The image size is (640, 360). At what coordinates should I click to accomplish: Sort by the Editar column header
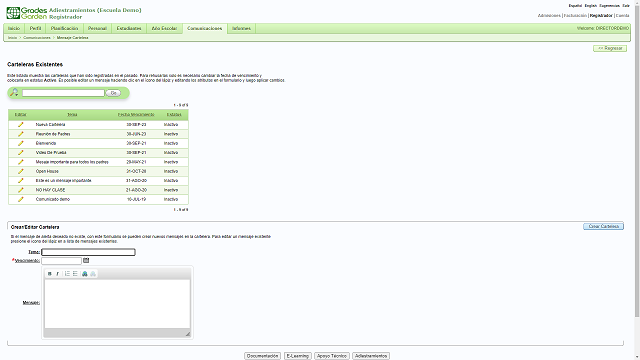[x=20, y=115]
